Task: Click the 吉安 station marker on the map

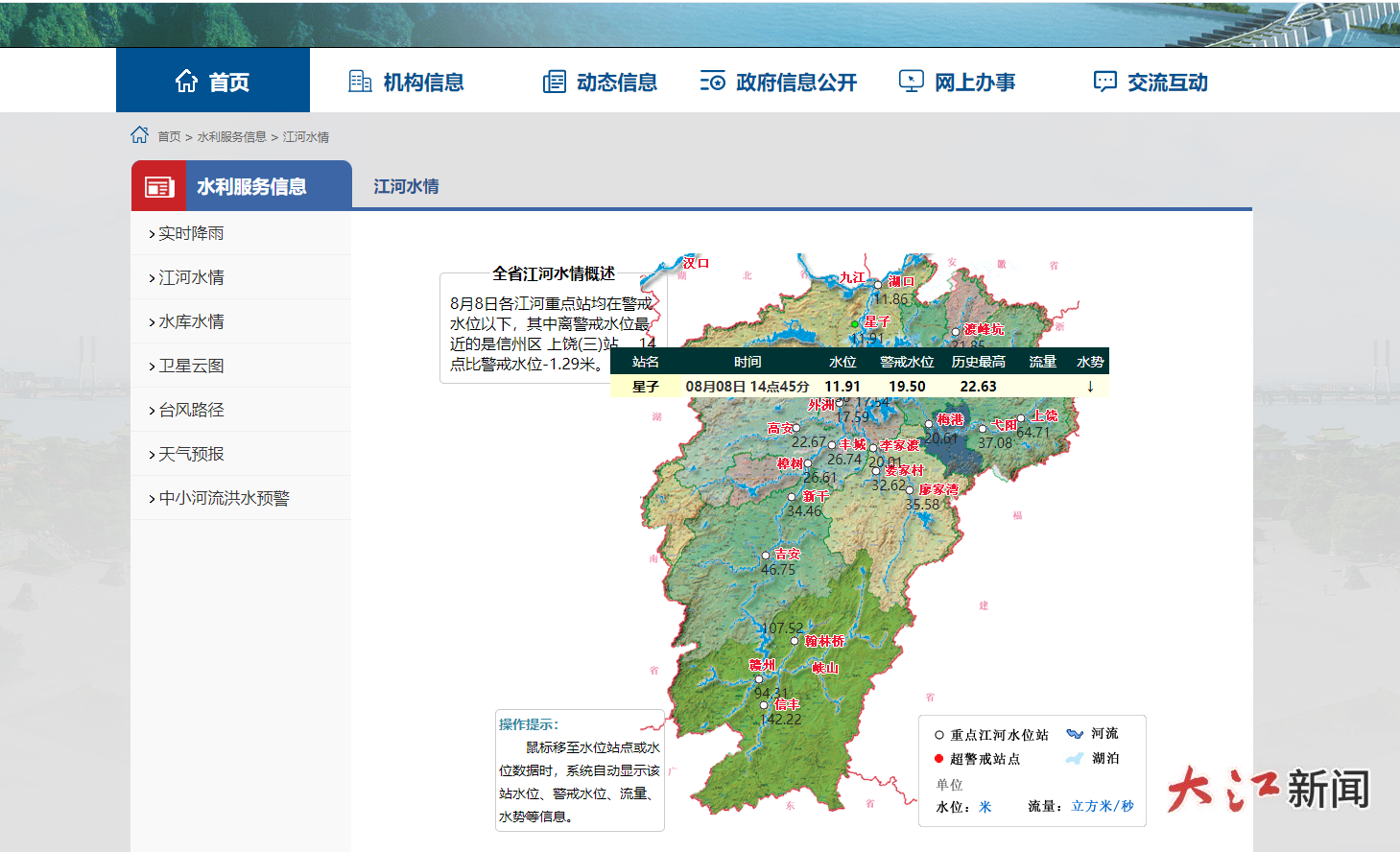Action: (x=766, y=556)
